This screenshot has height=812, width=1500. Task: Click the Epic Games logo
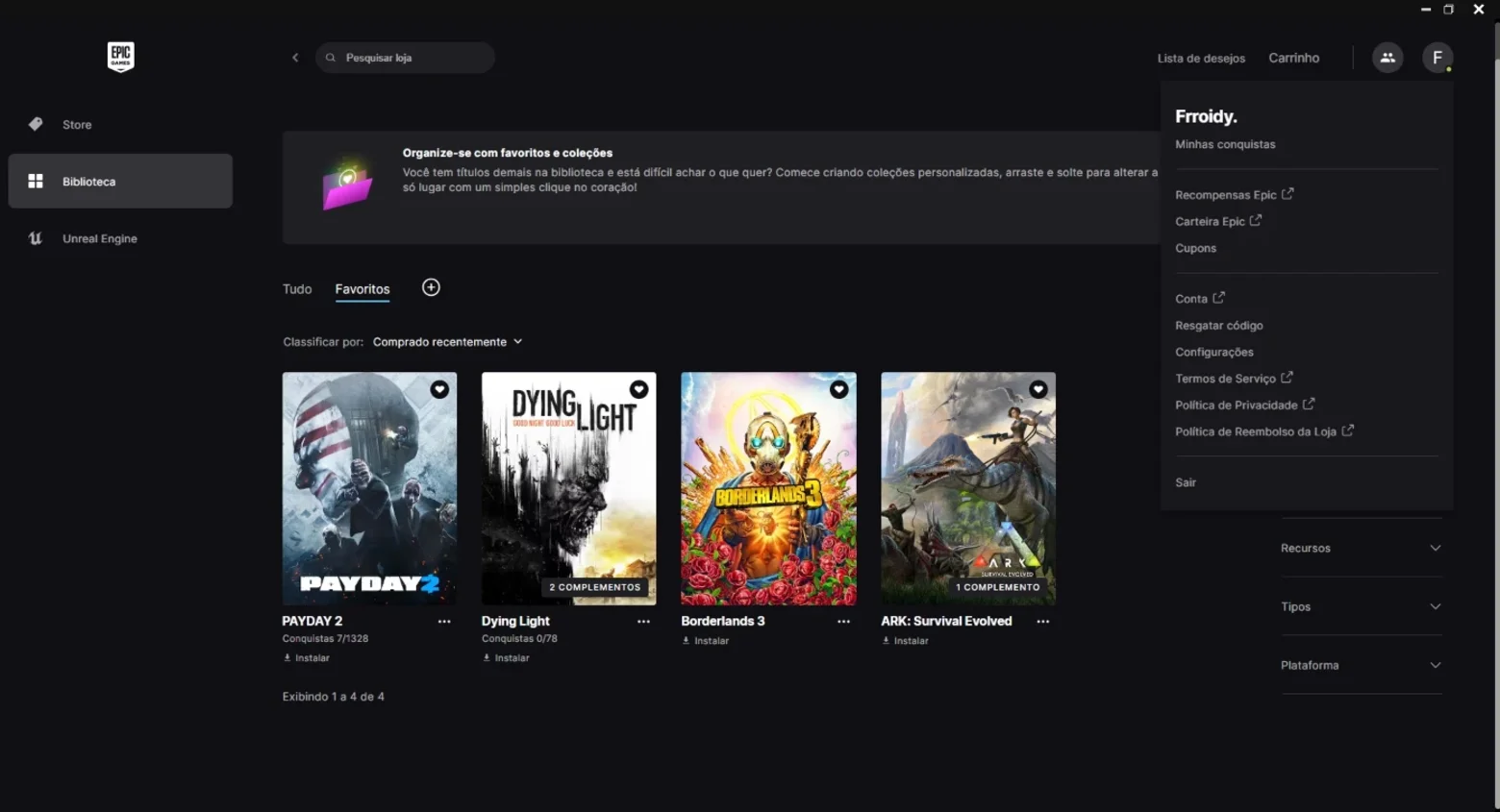120,57
